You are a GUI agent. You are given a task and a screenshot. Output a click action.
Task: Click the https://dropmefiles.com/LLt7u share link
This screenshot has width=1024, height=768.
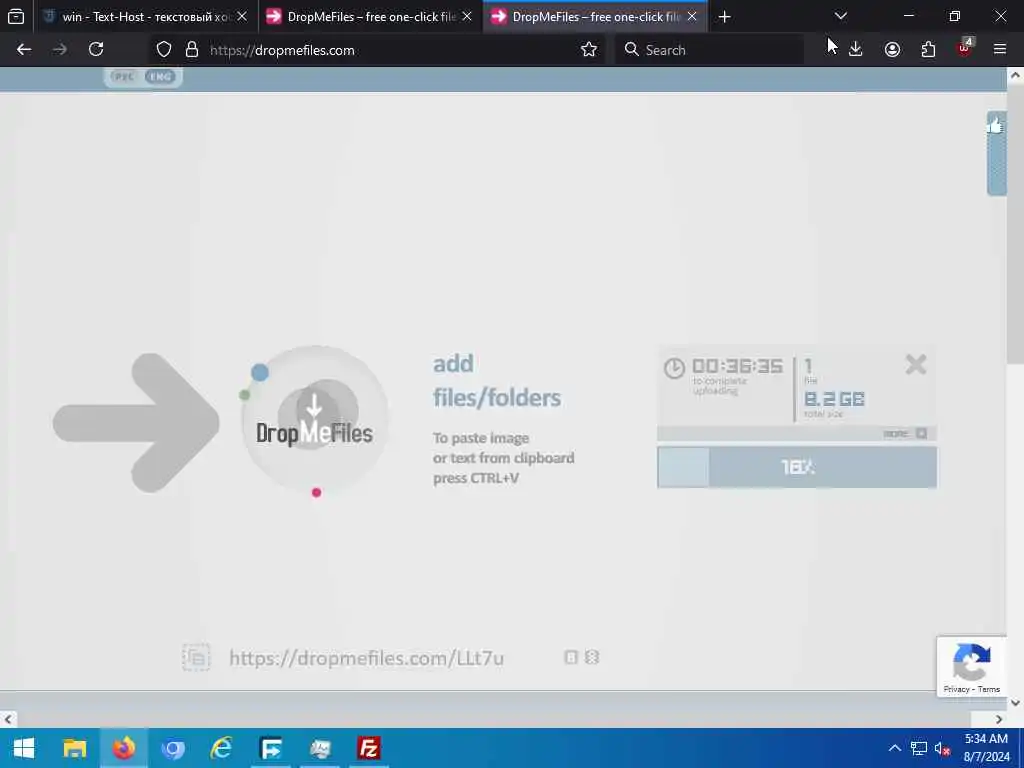point(366,658)
